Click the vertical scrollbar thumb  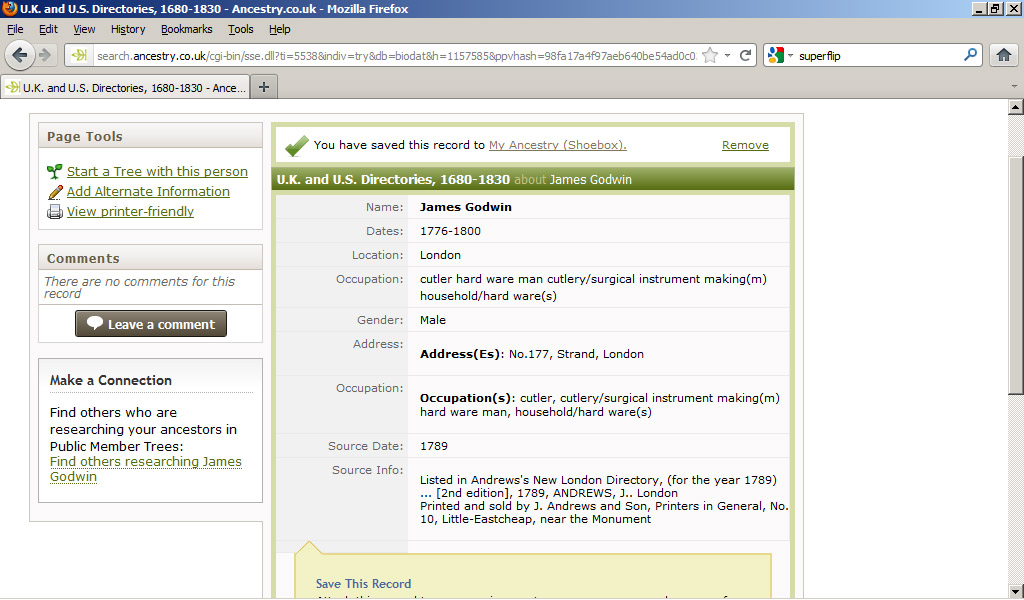point(1016,276)
